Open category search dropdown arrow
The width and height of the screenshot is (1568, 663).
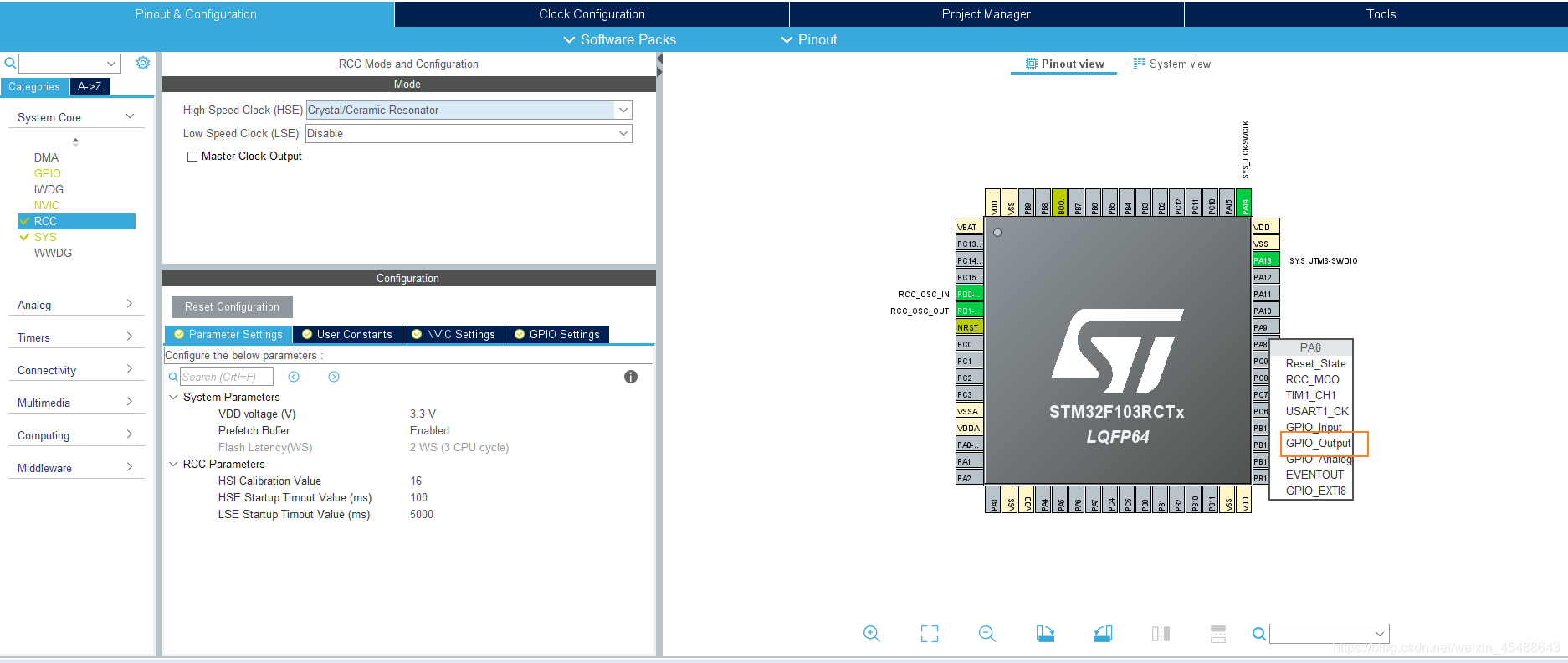tap(111, 64)
